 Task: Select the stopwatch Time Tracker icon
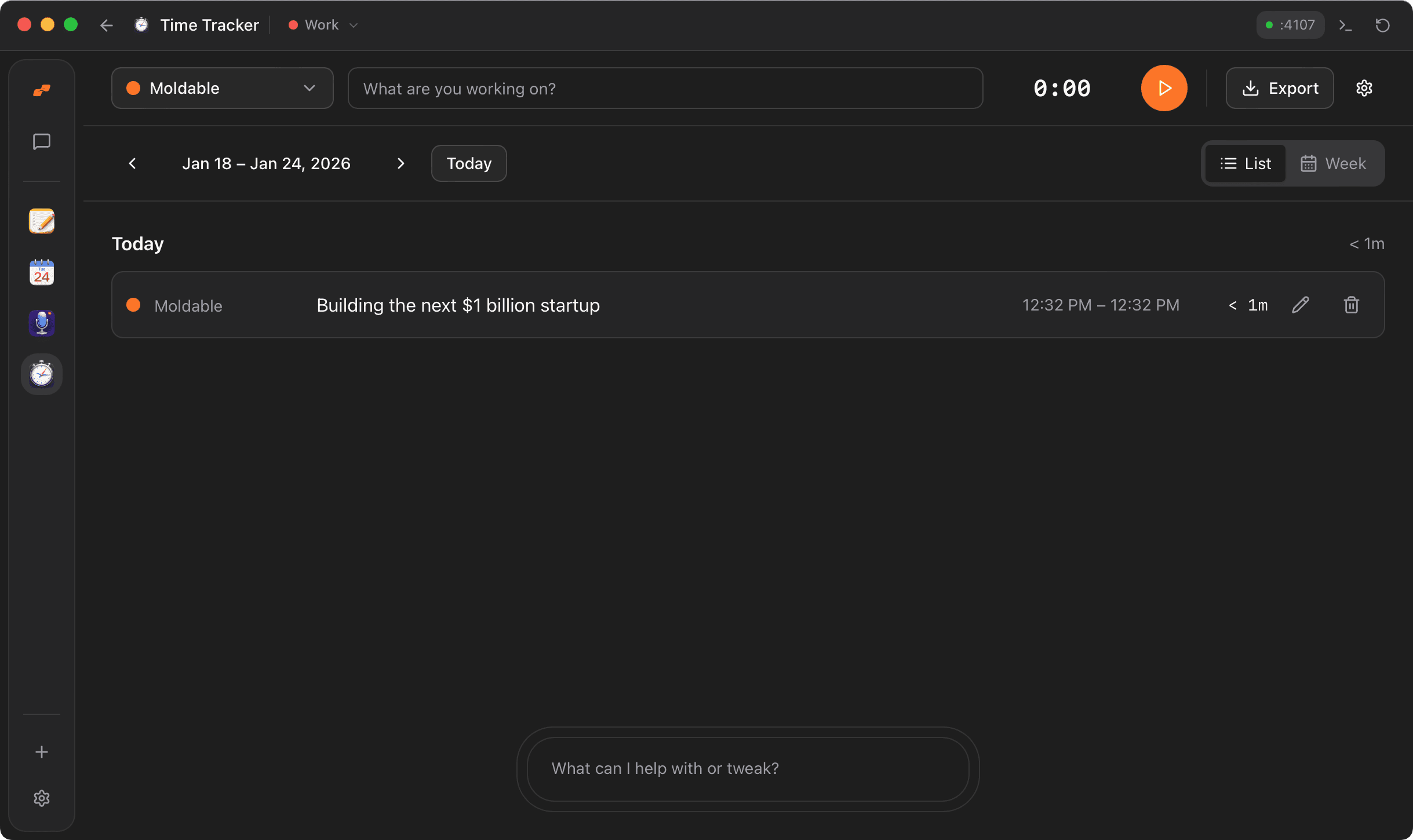(41, 374)
